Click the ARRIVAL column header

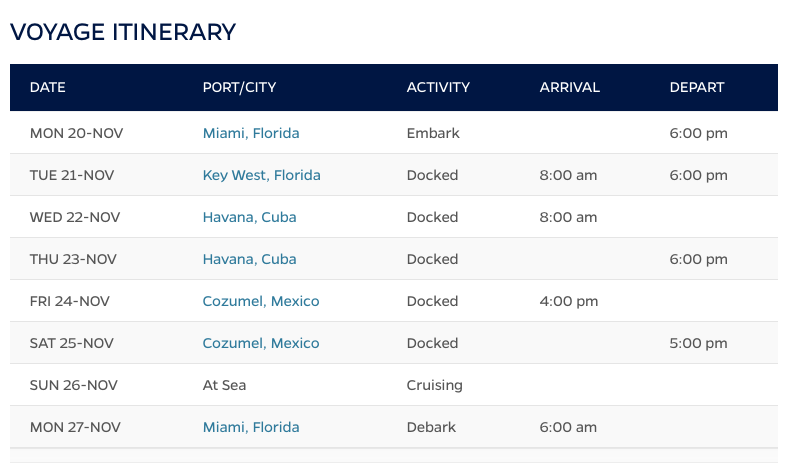[569, 87]
